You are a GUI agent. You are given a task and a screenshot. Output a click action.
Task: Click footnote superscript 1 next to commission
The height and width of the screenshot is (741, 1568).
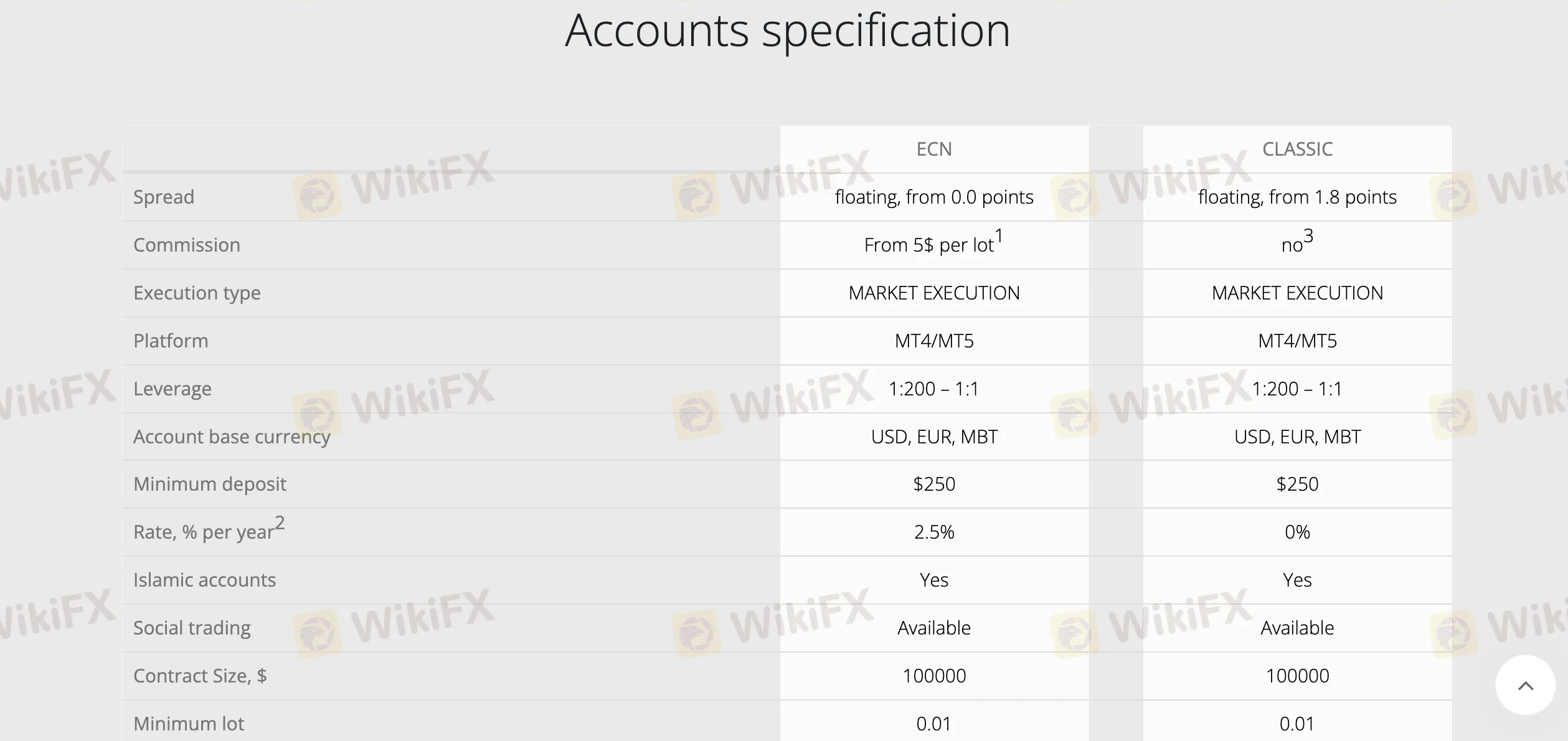(x=1000, y=235)
